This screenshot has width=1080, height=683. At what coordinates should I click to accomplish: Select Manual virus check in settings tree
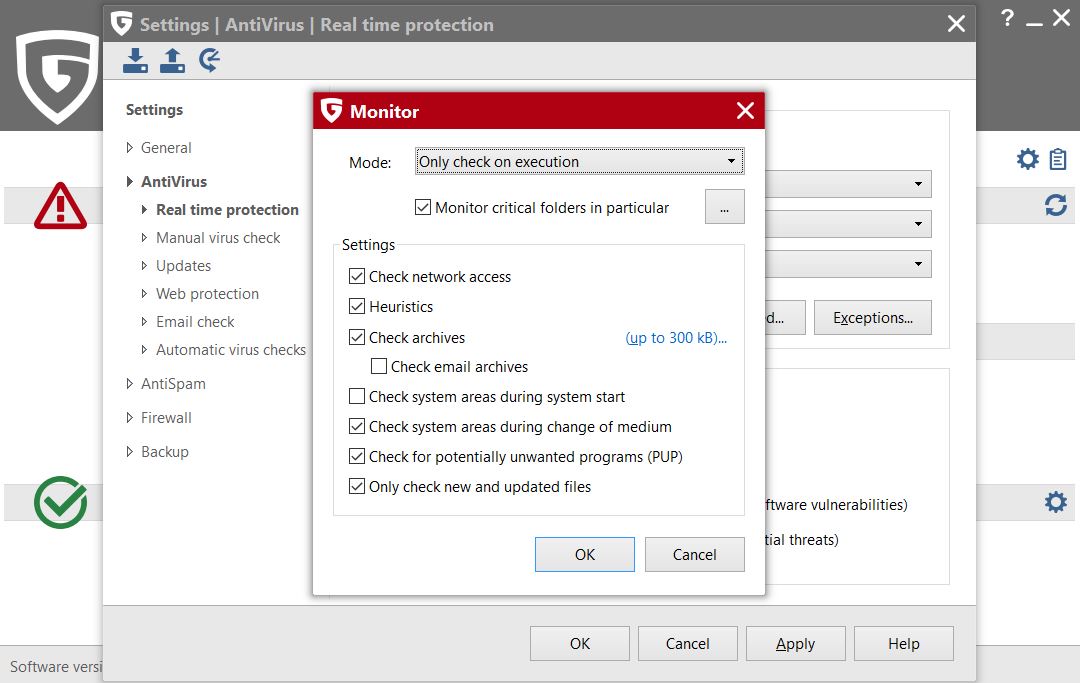[218, 238]
